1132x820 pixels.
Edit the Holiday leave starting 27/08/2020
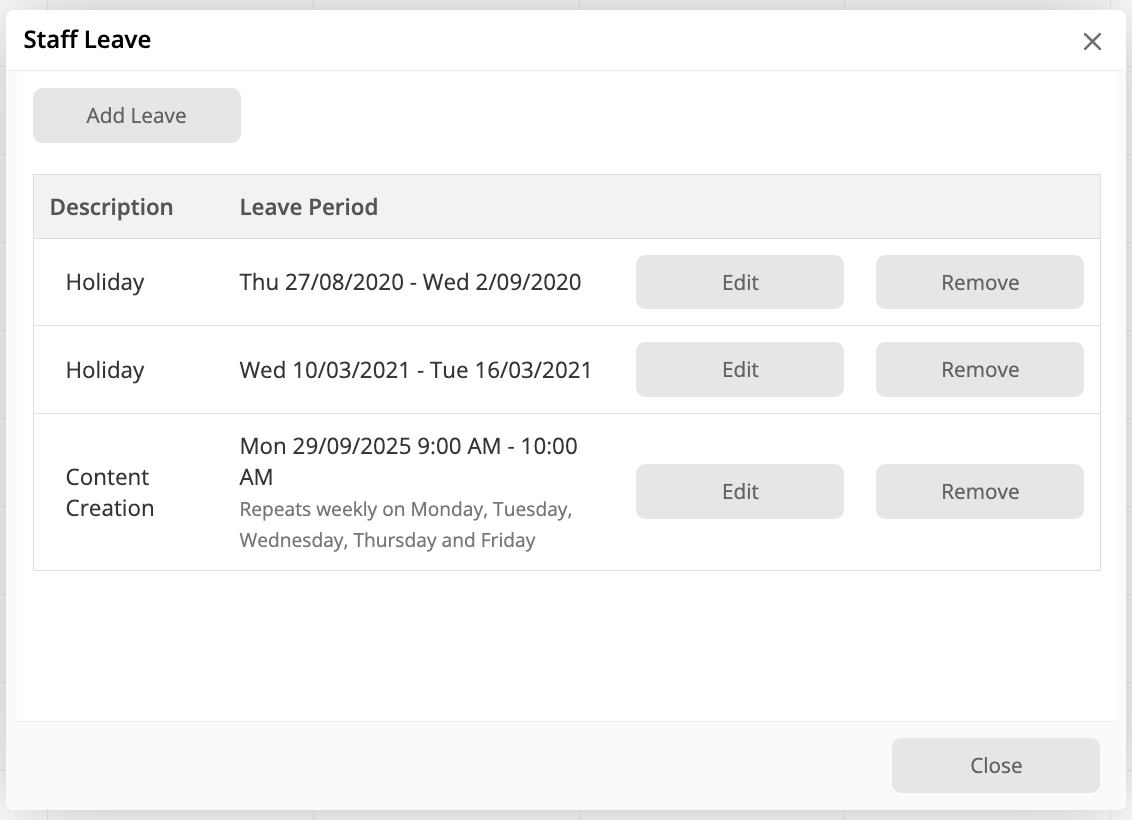coord(740,283)
